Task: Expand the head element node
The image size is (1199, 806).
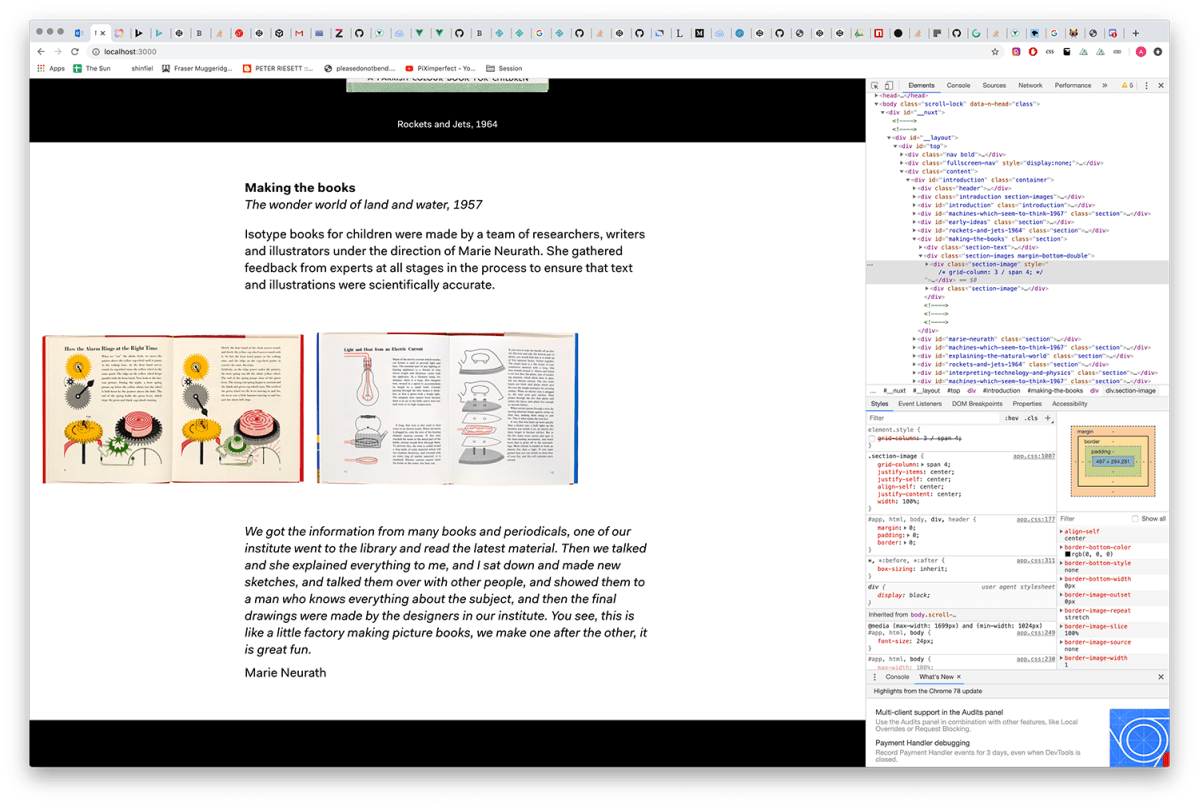Action: (x=876, y=96)
